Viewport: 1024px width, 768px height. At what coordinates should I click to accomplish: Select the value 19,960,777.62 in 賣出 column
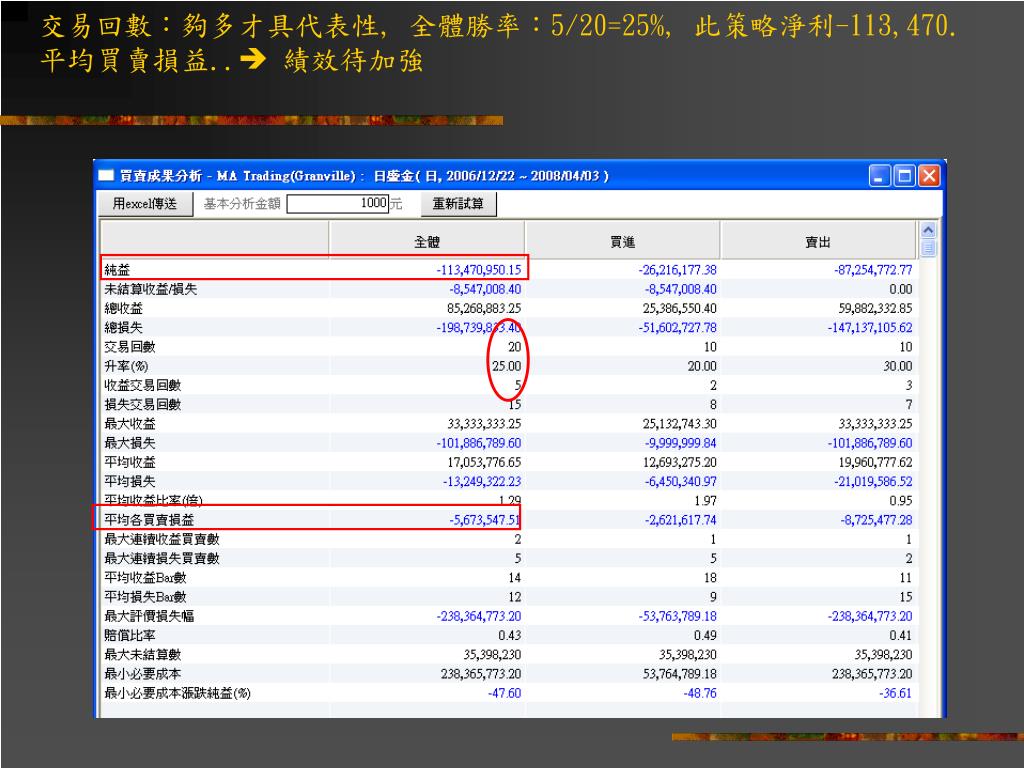tap(876, 462)
